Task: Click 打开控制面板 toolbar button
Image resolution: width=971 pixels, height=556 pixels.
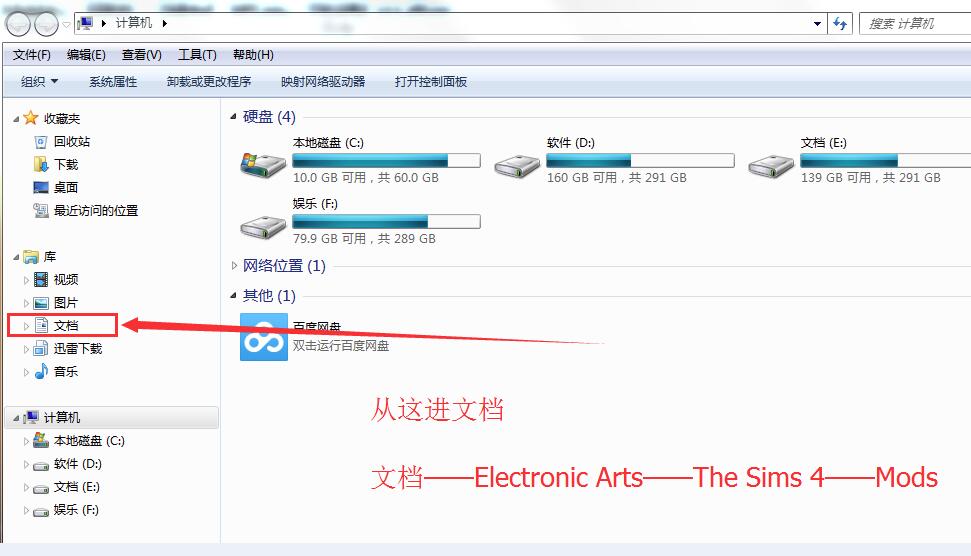Action: [x=431, y=82]
